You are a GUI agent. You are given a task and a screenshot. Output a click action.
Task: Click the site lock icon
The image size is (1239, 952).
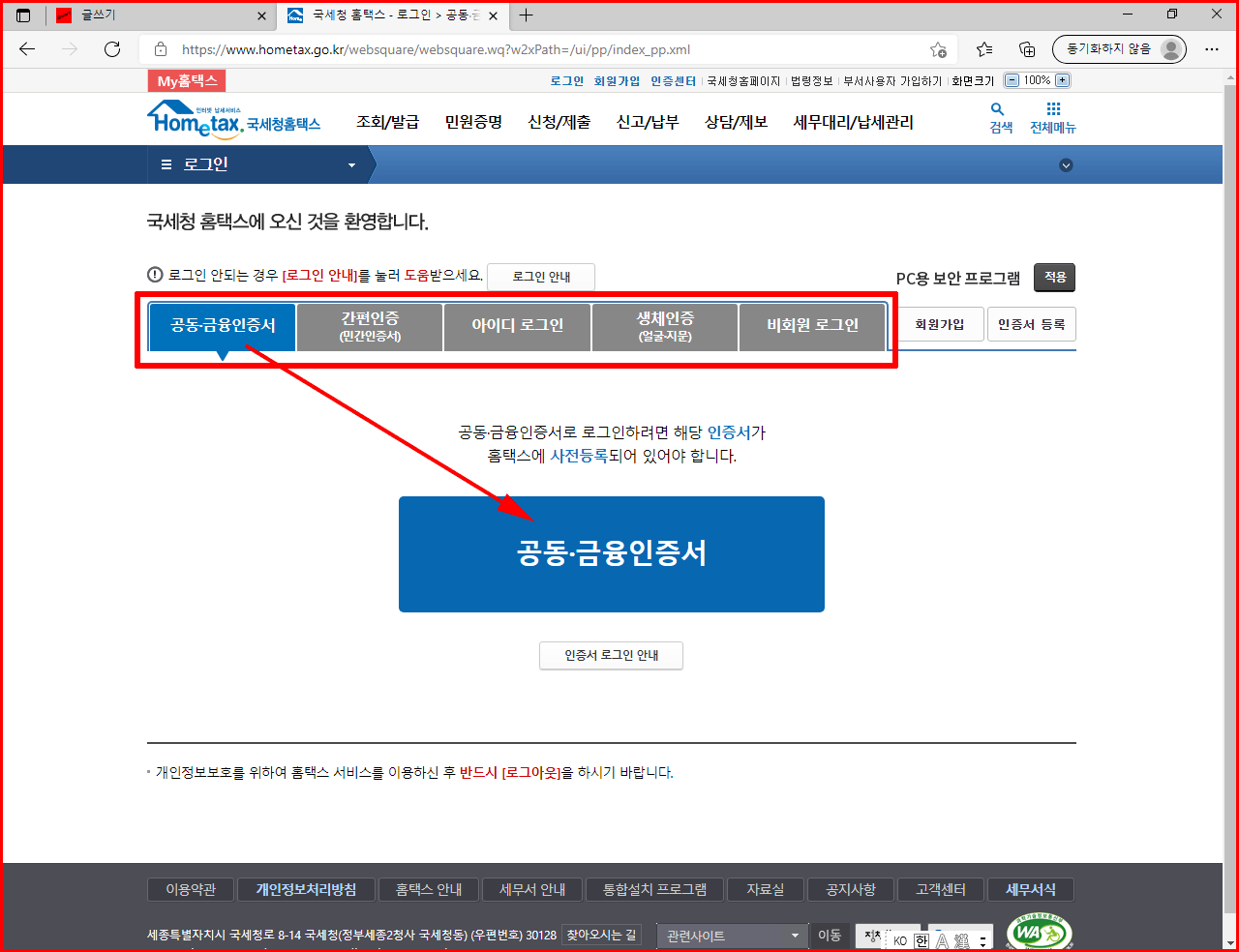pyautogui.click(x=161, y=49)
